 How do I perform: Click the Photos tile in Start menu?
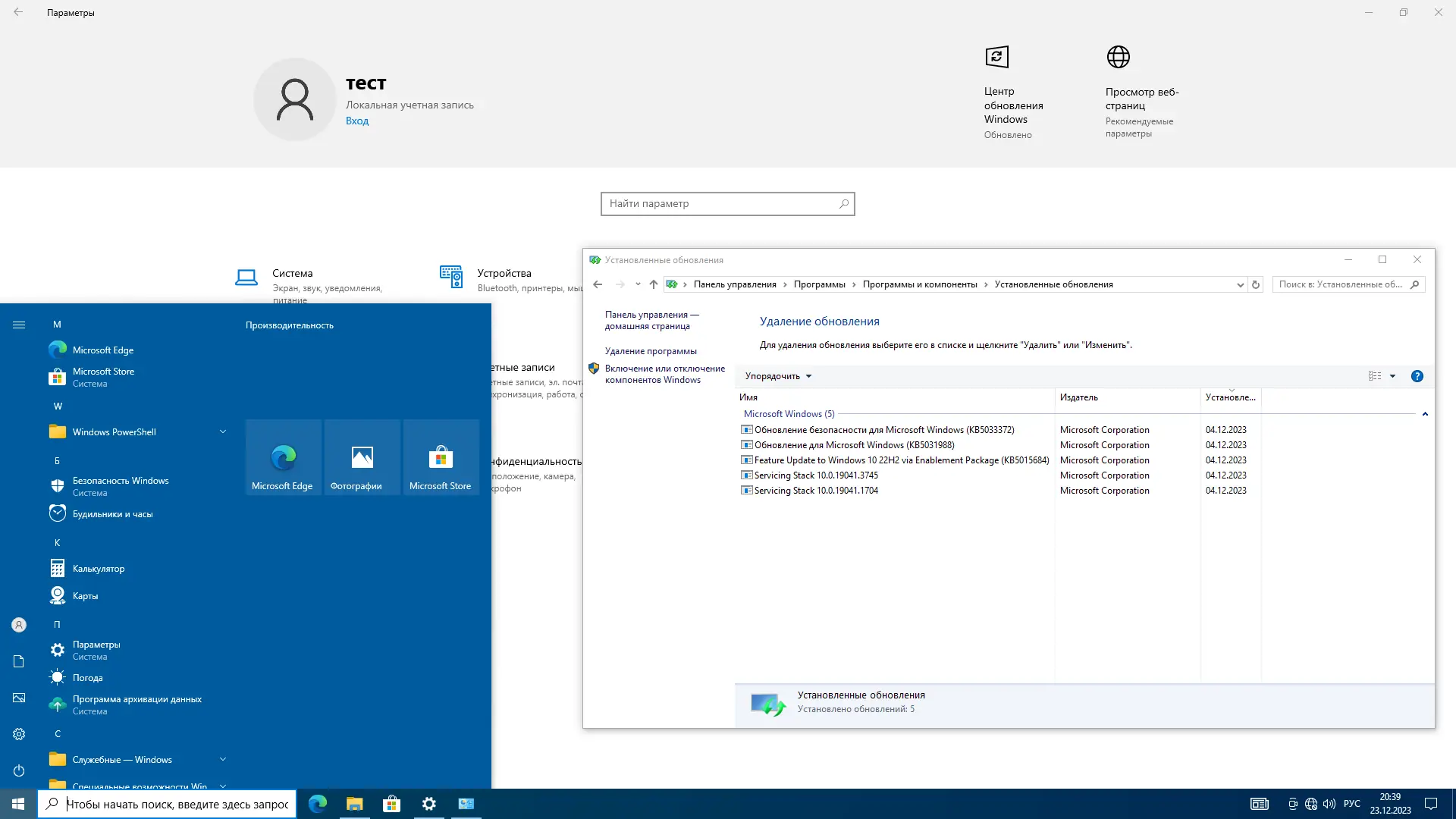[362, 457]
